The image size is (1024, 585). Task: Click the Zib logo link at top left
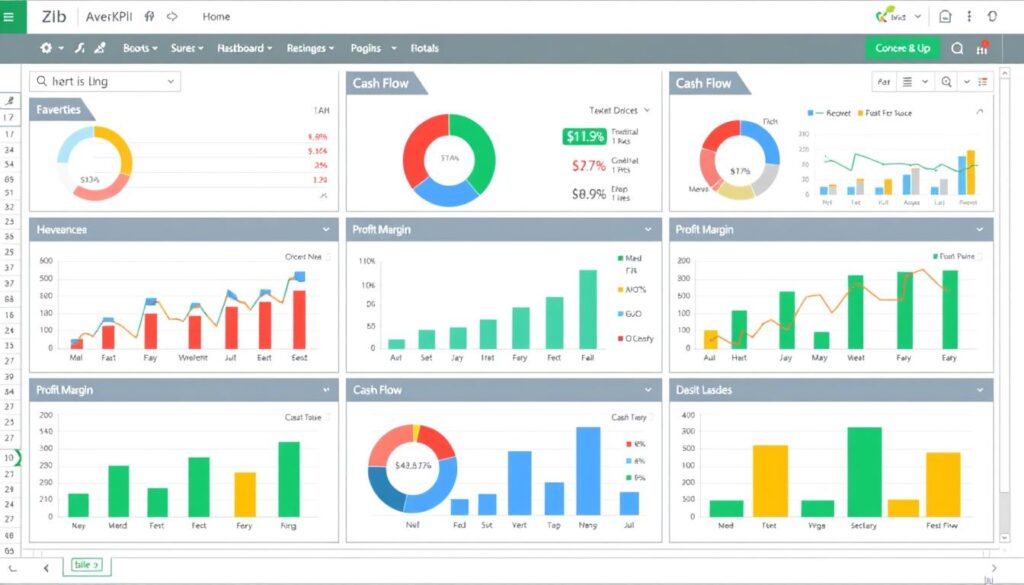pyautogui.click(x=52, y=16)
